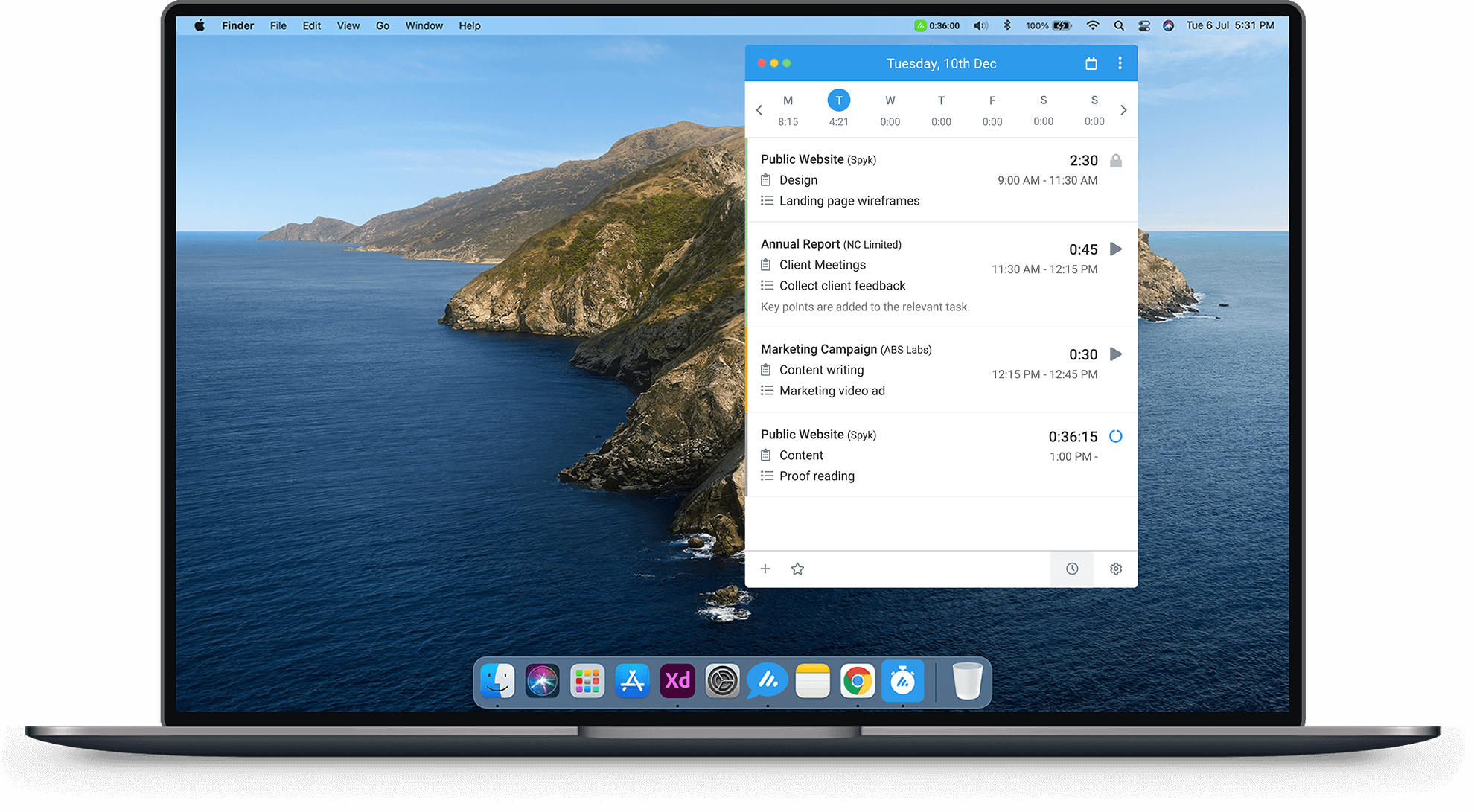Stop the running Public Website timer spinner

(x=1115, y=437)
